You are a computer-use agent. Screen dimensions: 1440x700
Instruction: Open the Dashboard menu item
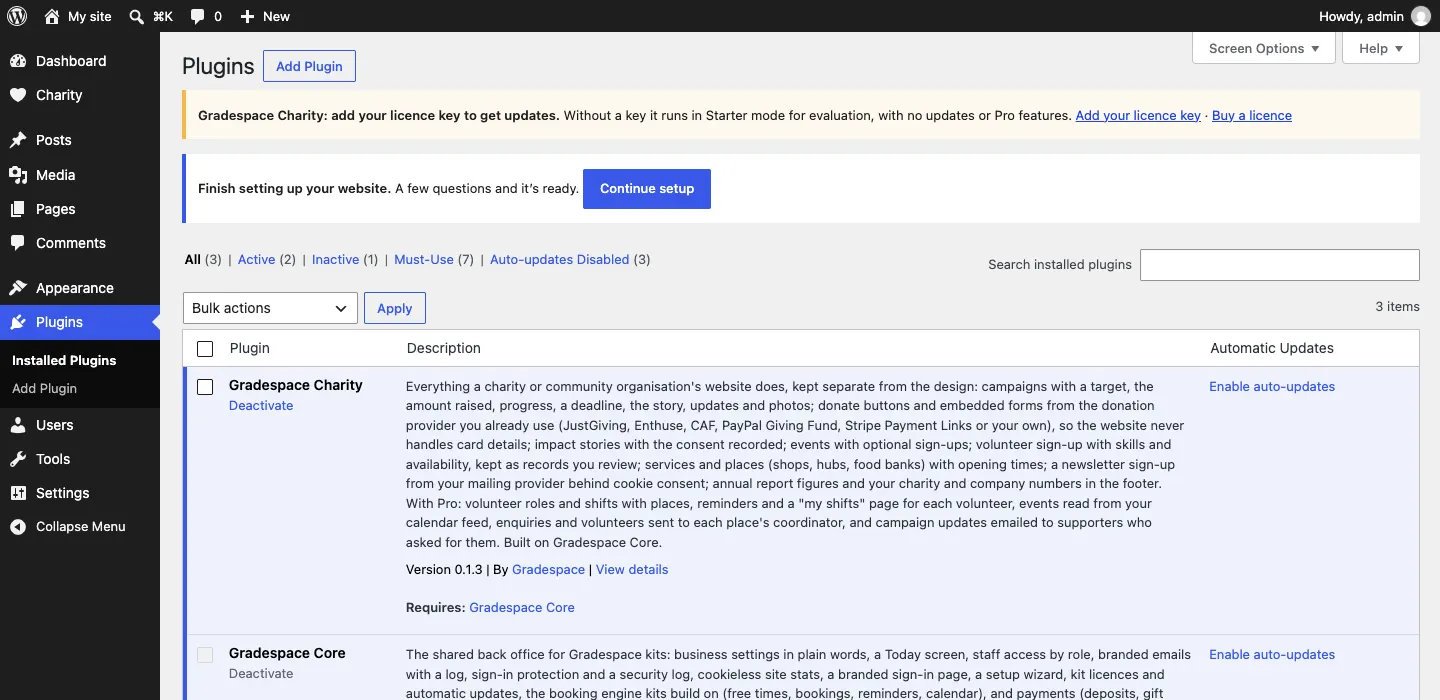click(80, 61)
